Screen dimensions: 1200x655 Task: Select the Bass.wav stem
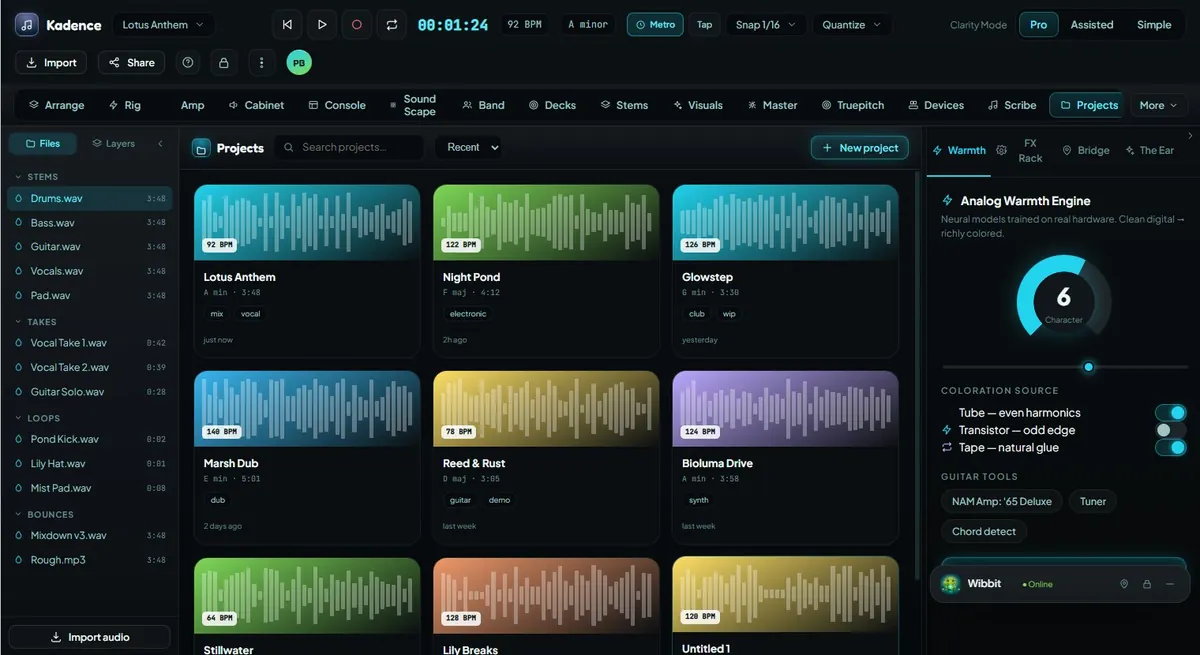click(90, 223)
